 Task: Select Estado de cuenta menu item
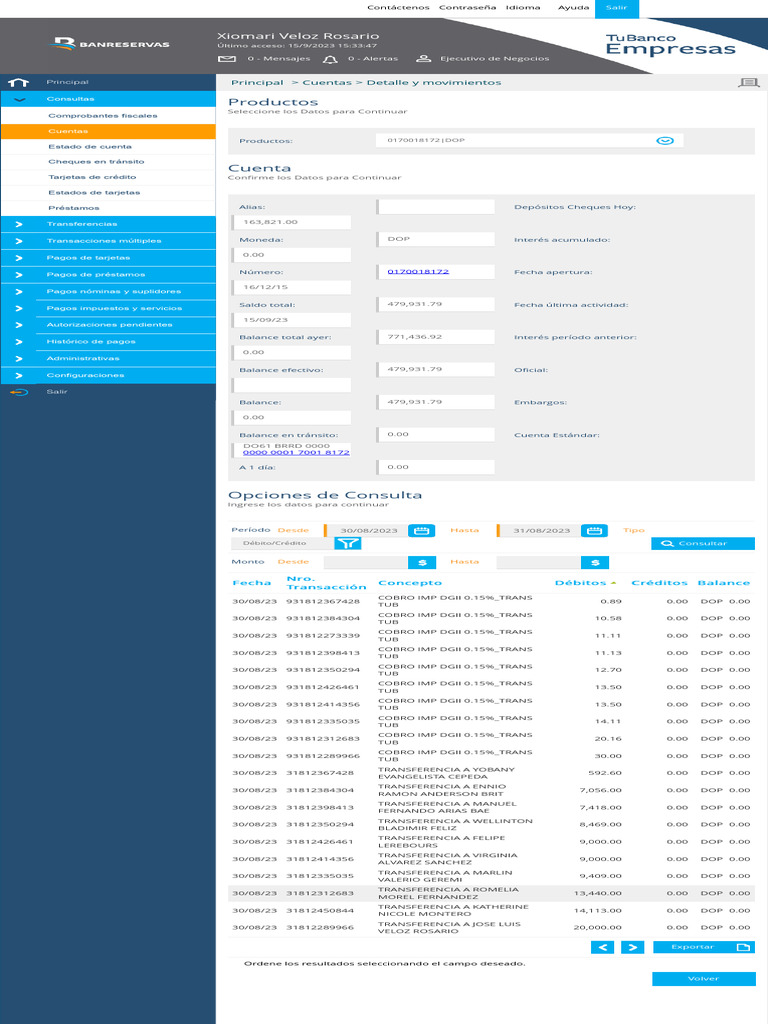click(x=90, y=146)
